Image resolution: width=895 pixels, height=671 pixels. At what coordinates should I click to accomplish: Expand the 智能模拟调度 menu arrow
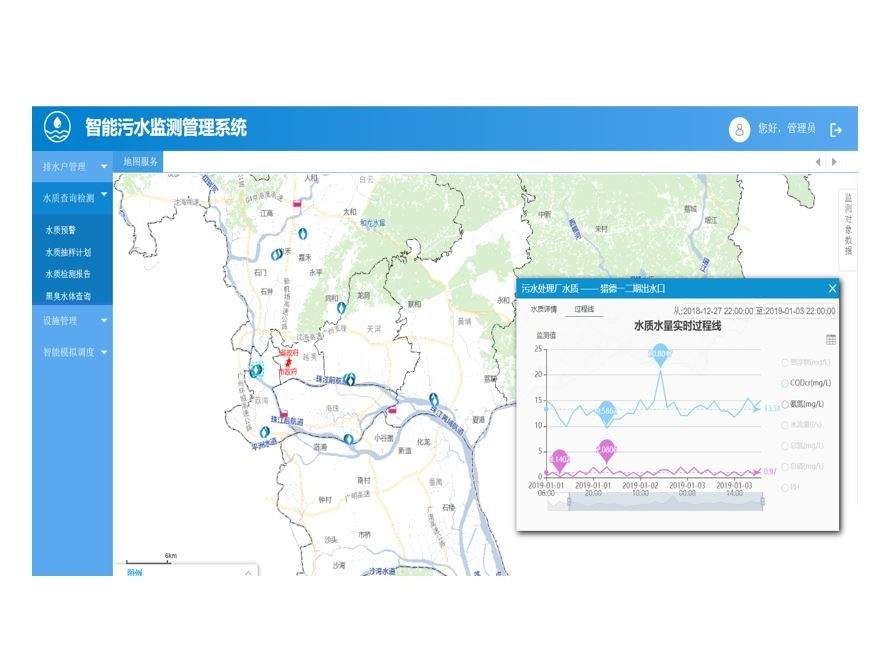tap(104, 352)
